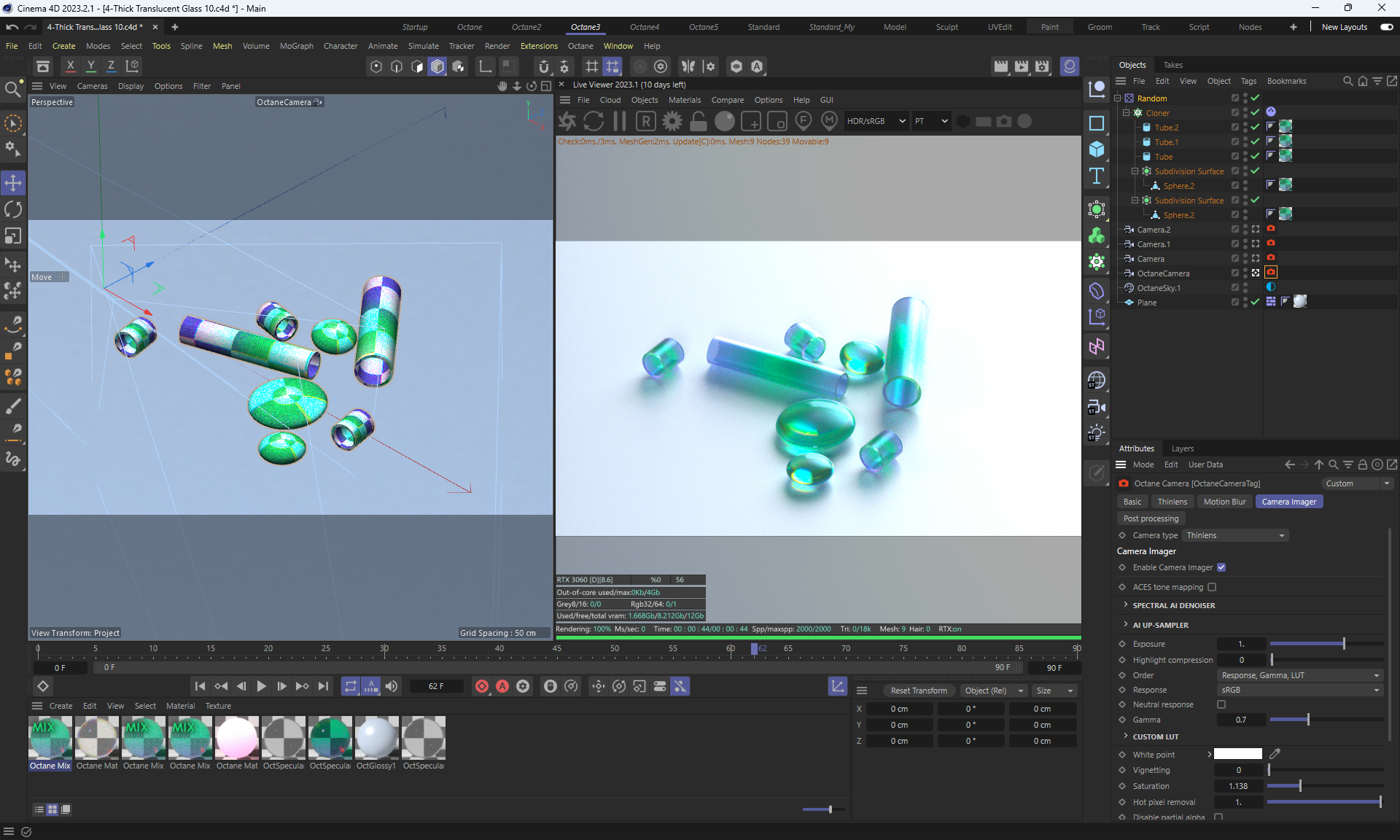1400x840 pixels.
Task: Open the MoGraph menu
Action: point(296,46)
